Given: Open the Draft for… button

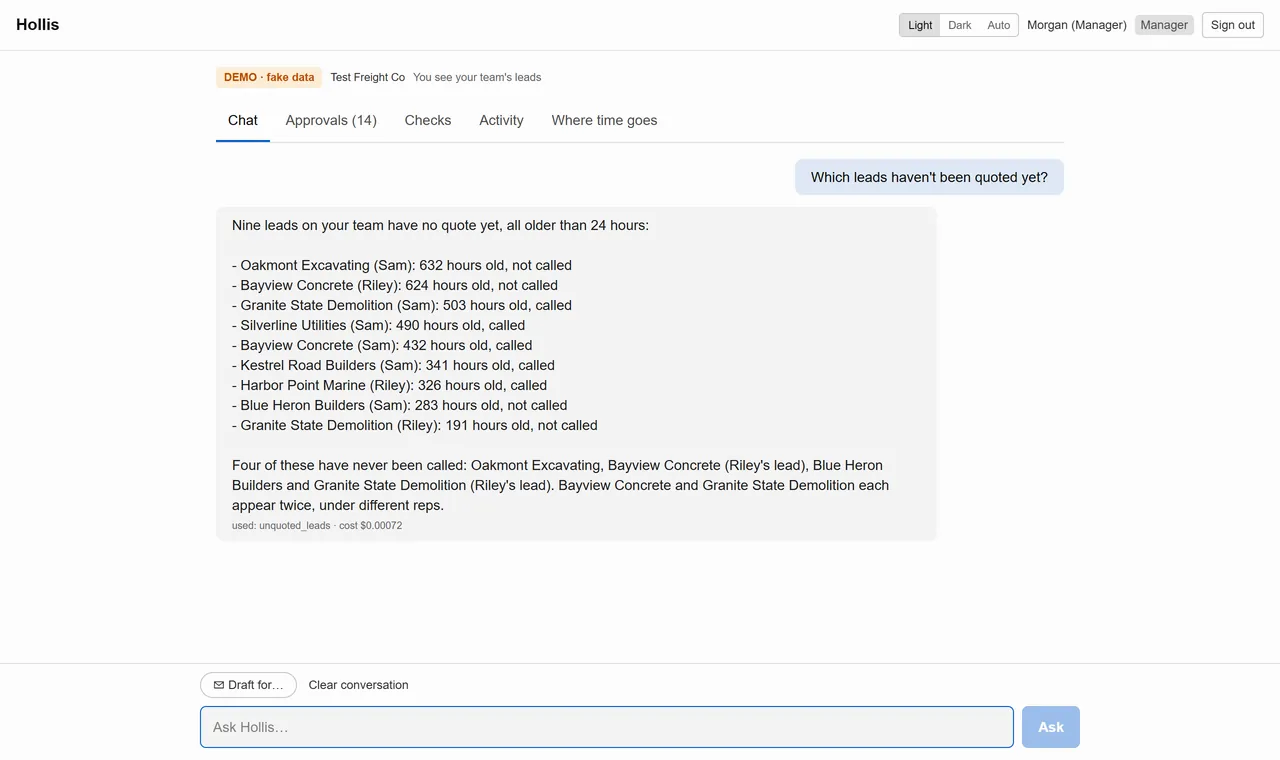Looking at the screenshot, I should [248, 685].
